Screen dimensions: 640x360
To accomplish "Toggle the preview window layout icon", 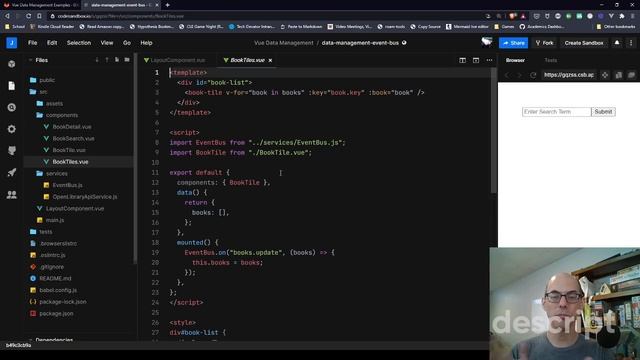I will pos(476,60).
